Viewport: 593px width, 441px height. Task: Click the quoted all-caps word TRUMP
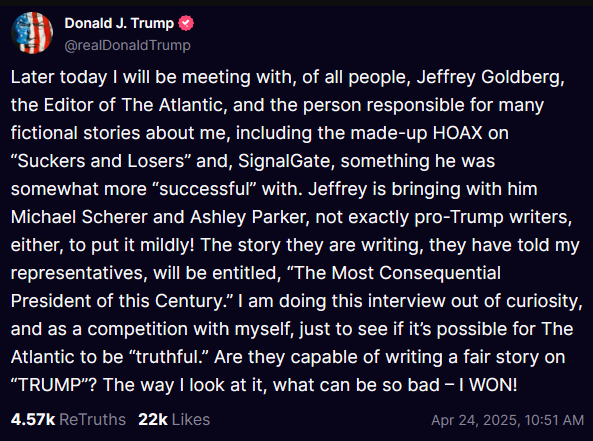(x=51, y=385)
